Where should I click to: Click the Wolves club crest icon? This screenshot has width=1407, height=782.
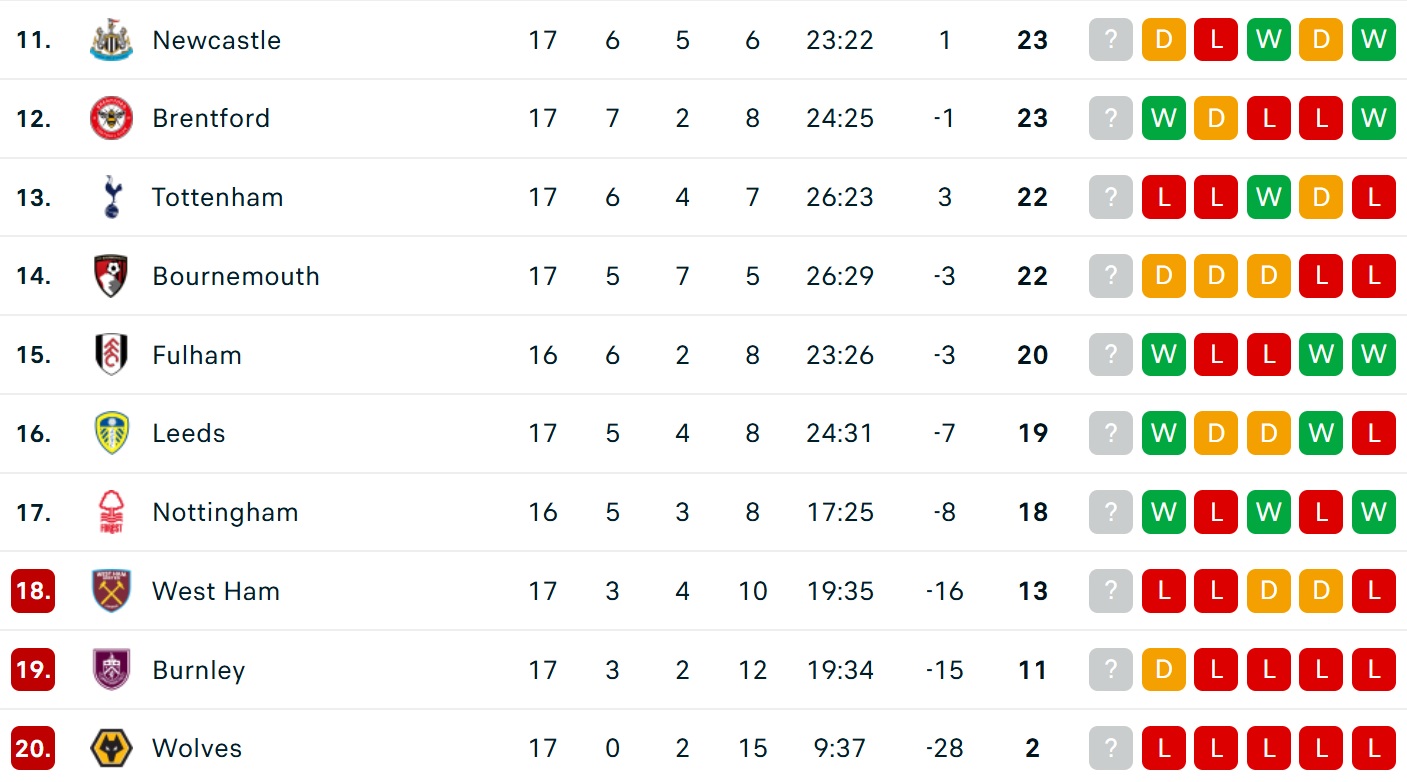(111, 749)
